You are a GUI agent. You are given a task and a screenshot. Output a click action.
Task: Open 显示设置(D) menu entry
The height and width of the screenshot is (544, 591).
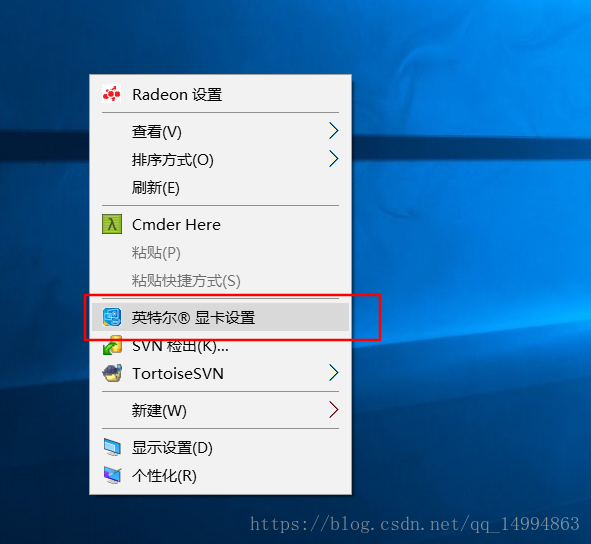[220, 447]
